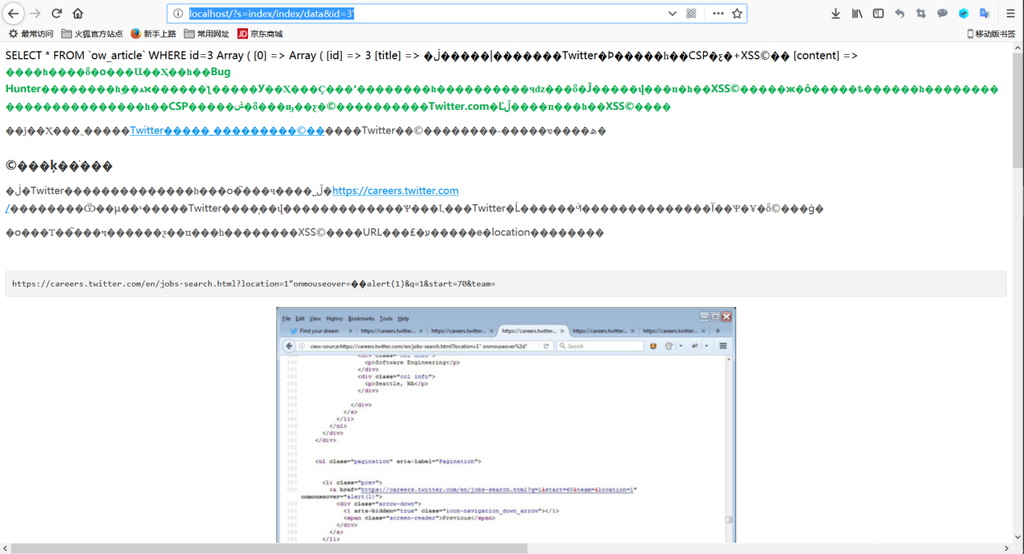Go to the browser home page
Viewport: 1024px width, 554px height.
pos(78,14)
